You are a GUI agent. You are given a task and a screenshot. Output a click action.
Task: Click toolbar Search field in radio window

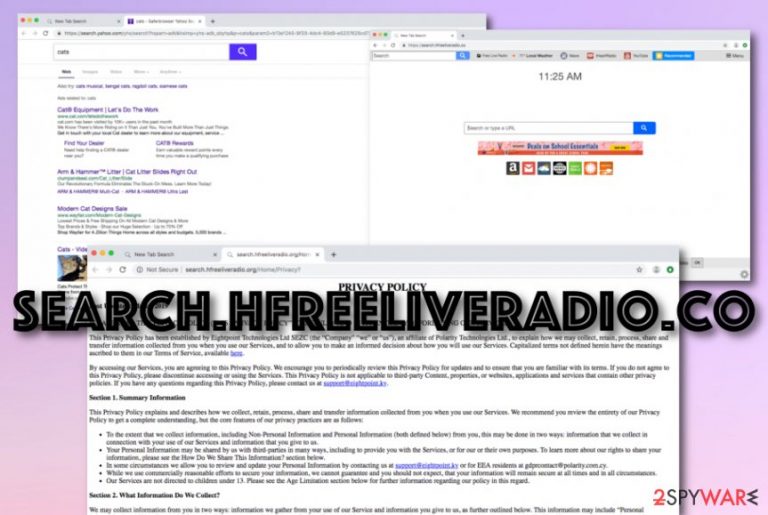[x=414, y=56]
